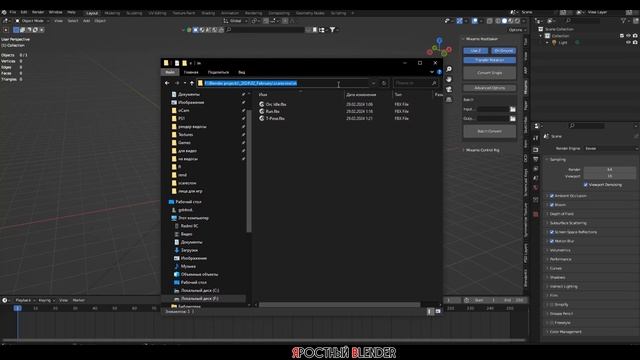This screenshot has width=640, height=360.
Task: Click the Explorer up-one-level arrow
Action: [192, 83]
